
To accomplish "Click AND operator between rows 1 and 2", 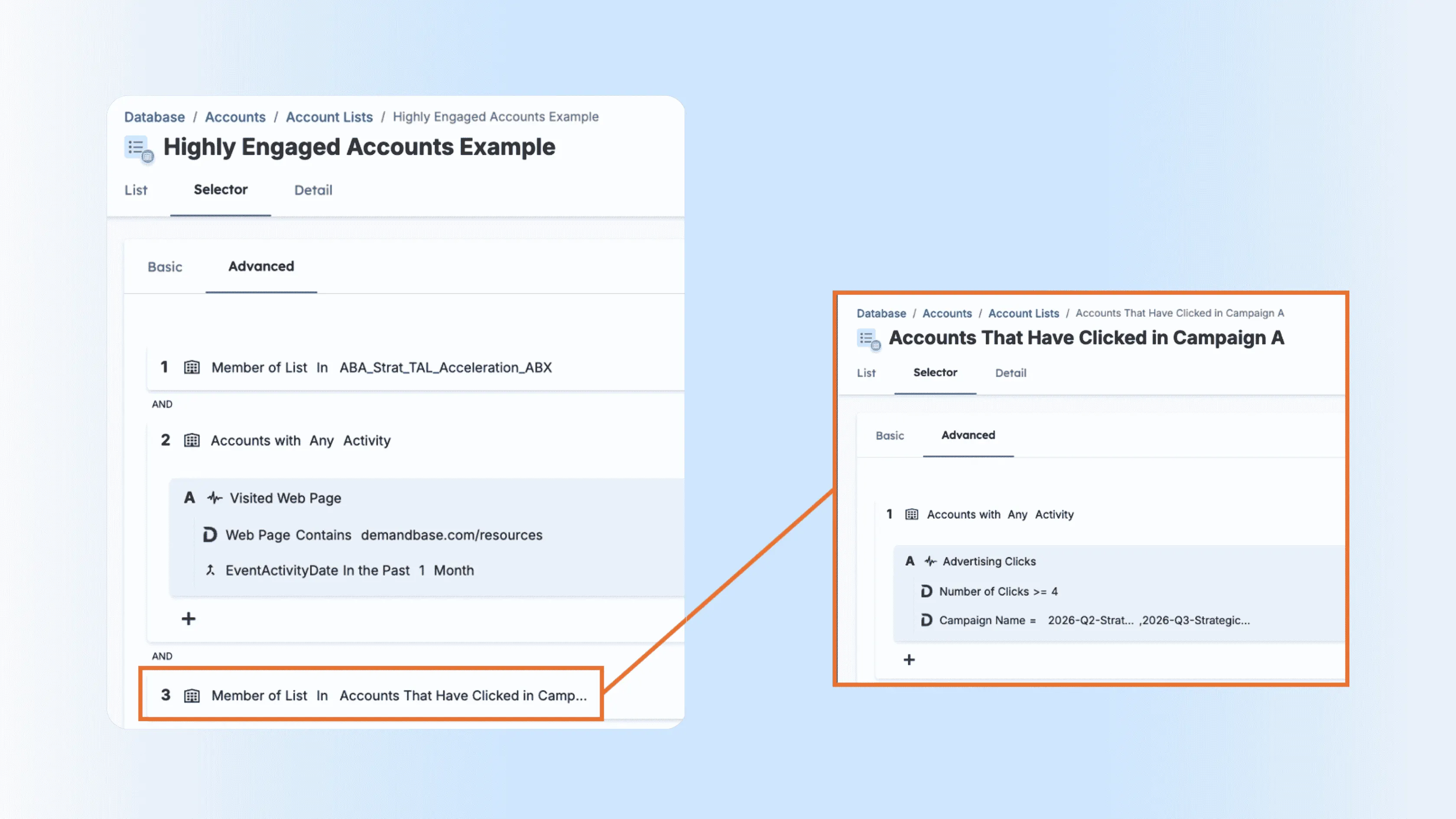I will tap(162, 404).
